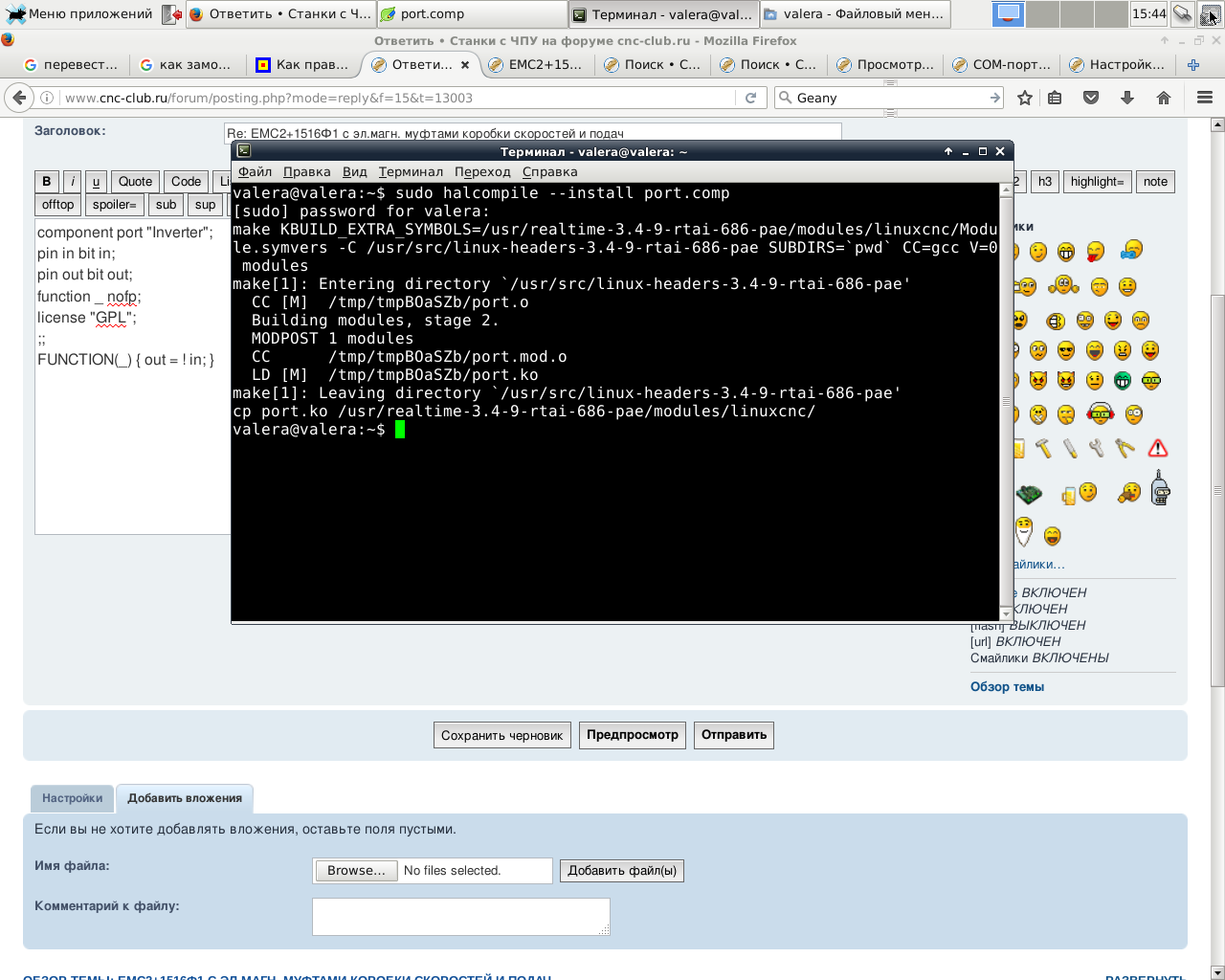Reload the cnc-club.ru page
This screenshot has width=1225, height=980.
(751, 98)
